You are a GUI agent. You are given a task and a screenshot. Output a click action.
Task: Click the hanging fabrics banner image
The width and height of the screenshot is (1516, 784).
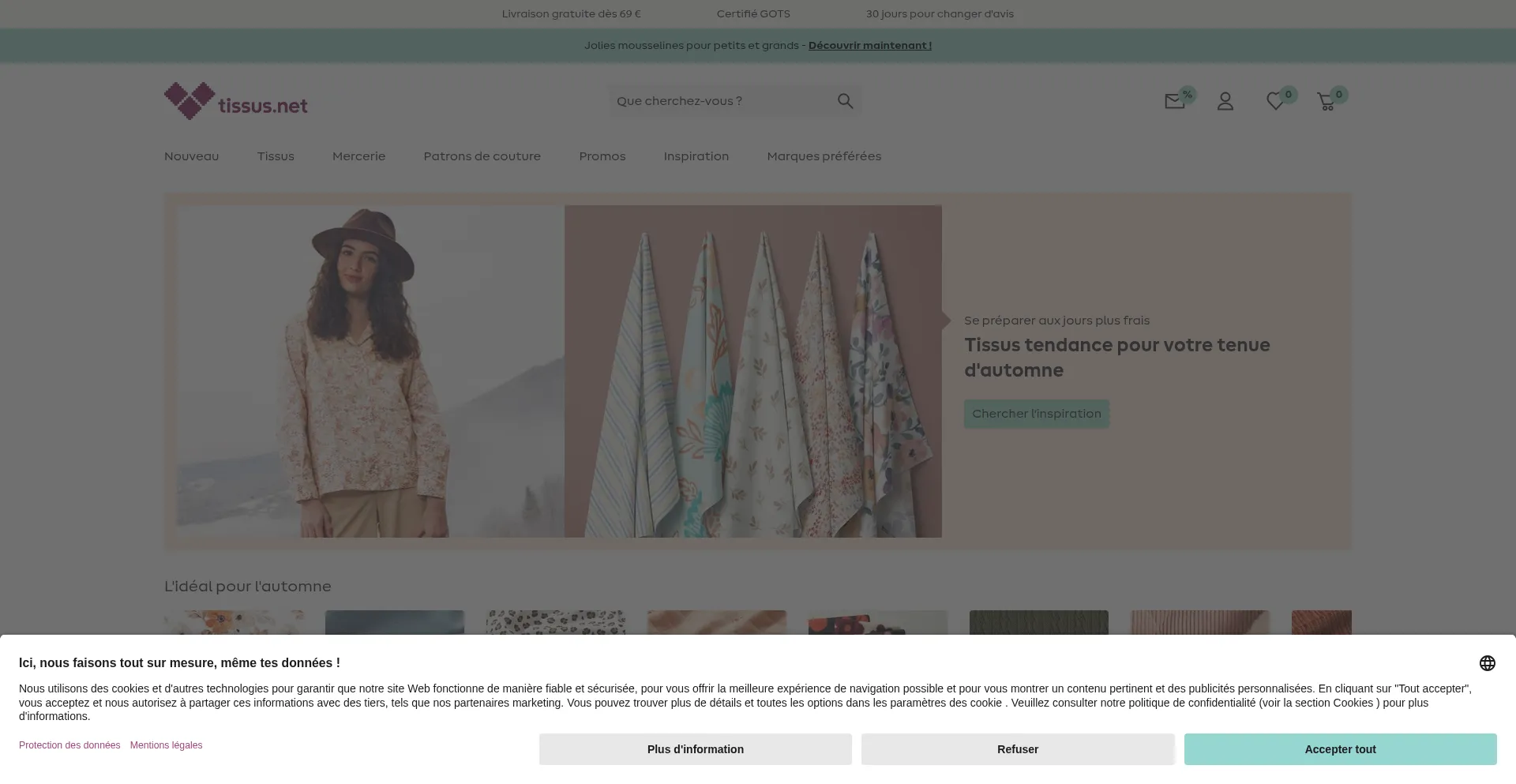coord(753,372)
